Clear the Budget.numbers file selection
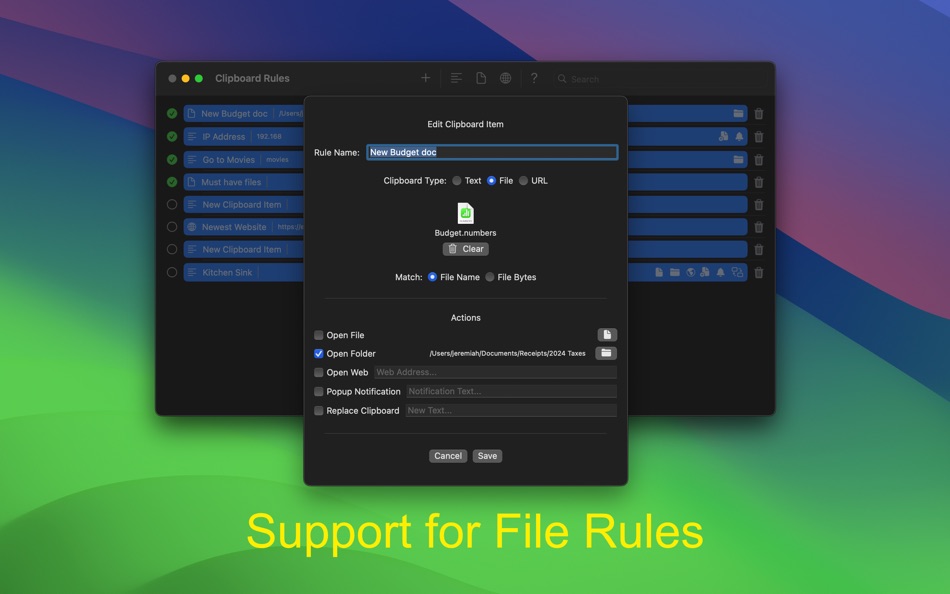Viewport: 950px width, 594px height. coord(465,248)
